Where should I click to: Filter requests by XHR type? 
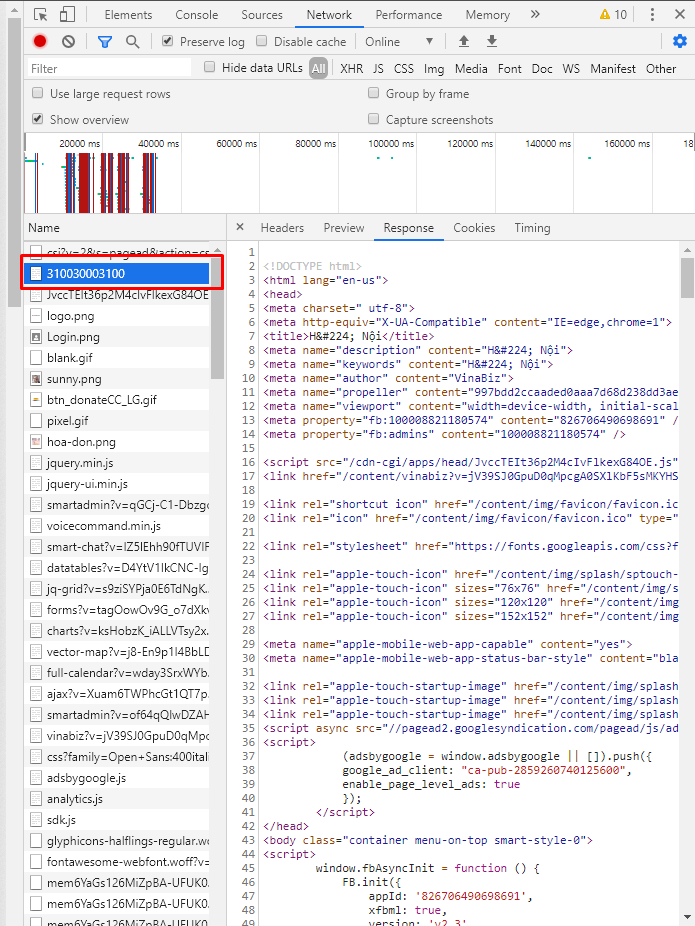(351, 69)
